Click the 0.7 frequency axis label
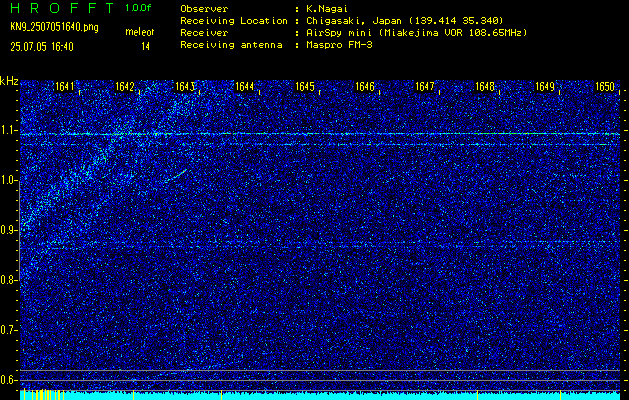This screenshot has height=400, width=629. [9, 330]
